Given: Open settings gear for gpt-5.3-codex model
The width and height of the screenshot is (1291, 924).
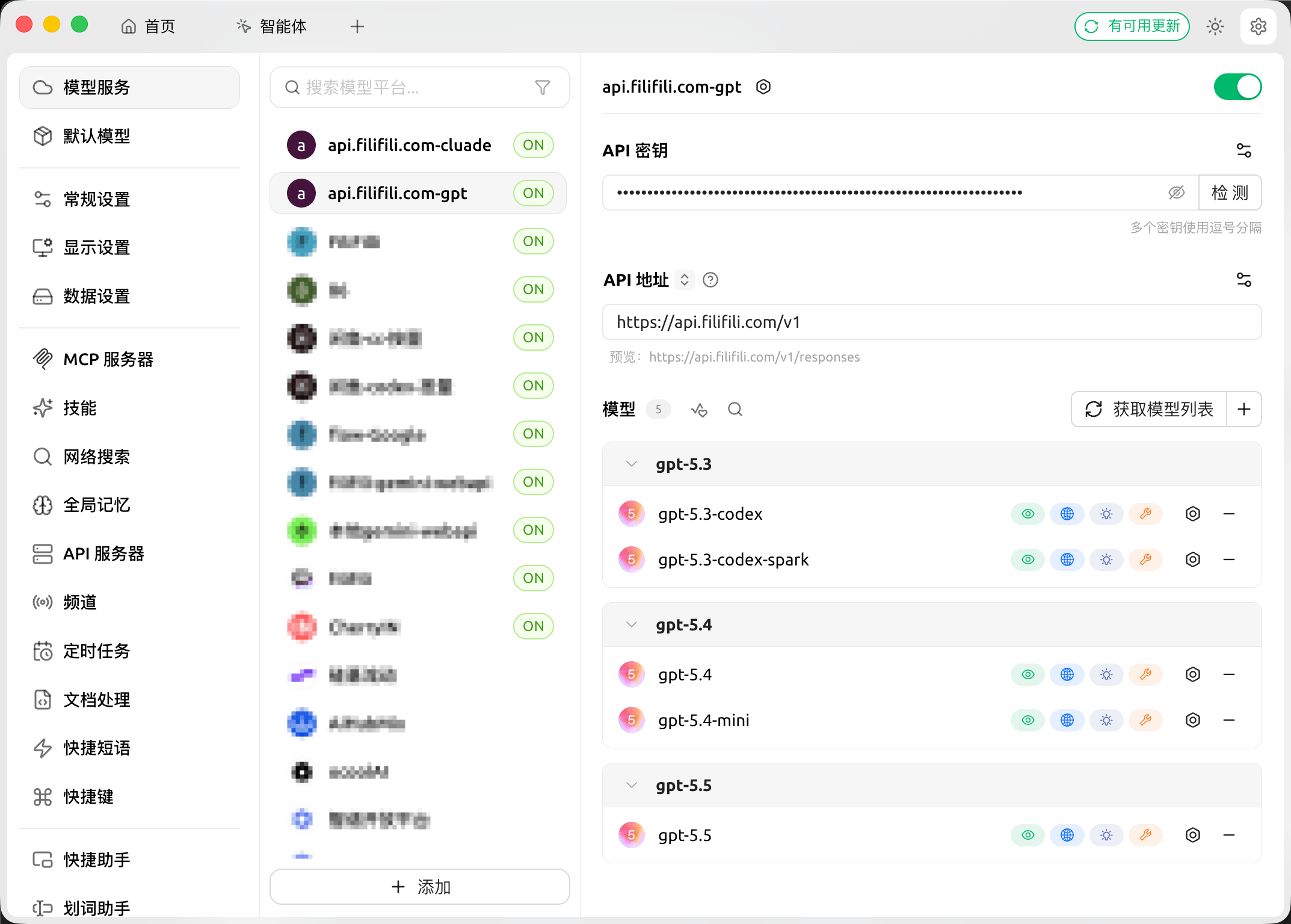Looking at the screenshot, I should [1192, 514].
